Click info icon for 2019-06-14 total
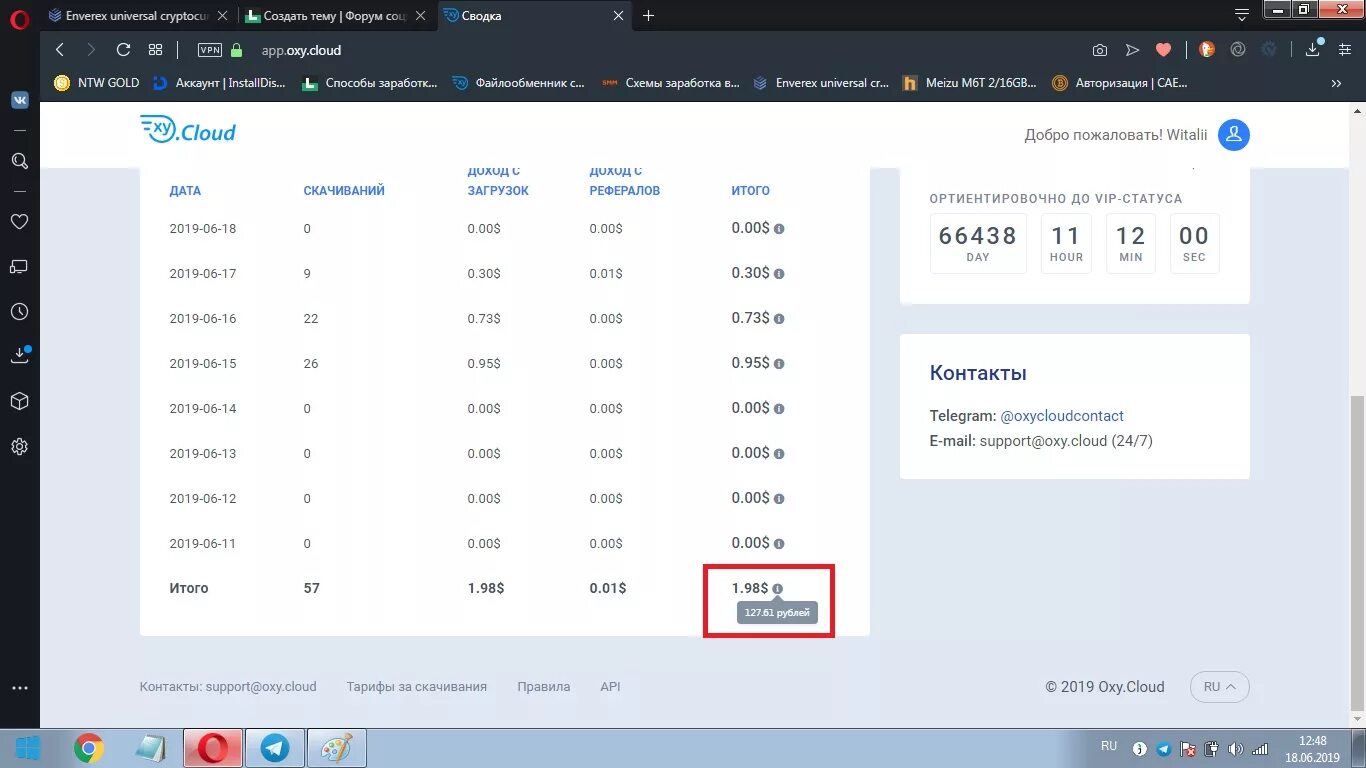Image resolution: width=1366 pixels, height=768 pixels. coord(779,409)
